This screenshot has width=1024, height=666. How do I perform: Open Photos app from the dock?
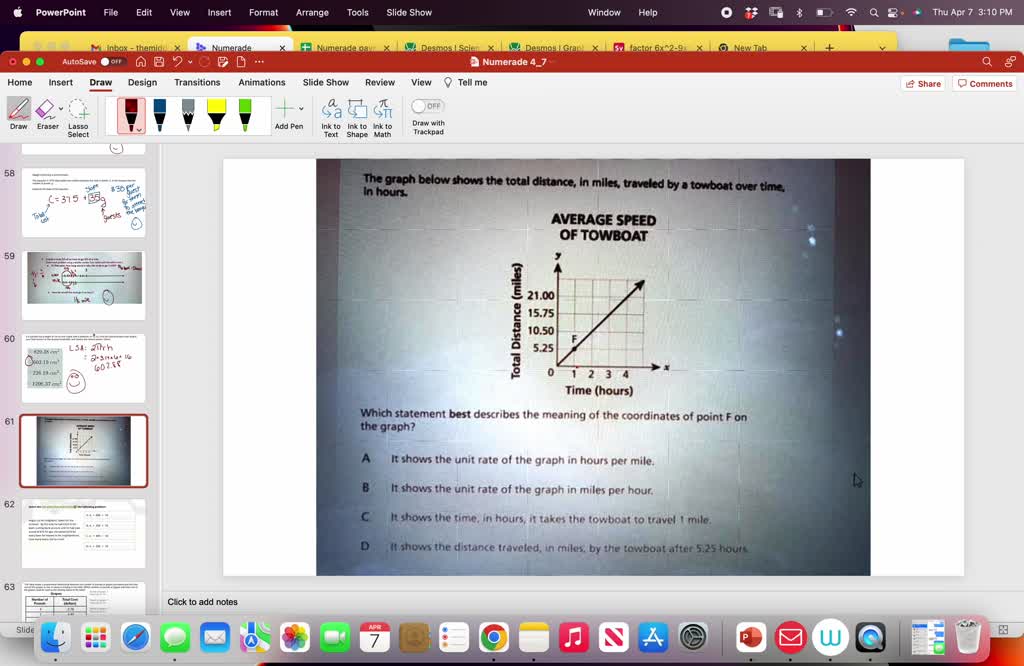point(295,637)
